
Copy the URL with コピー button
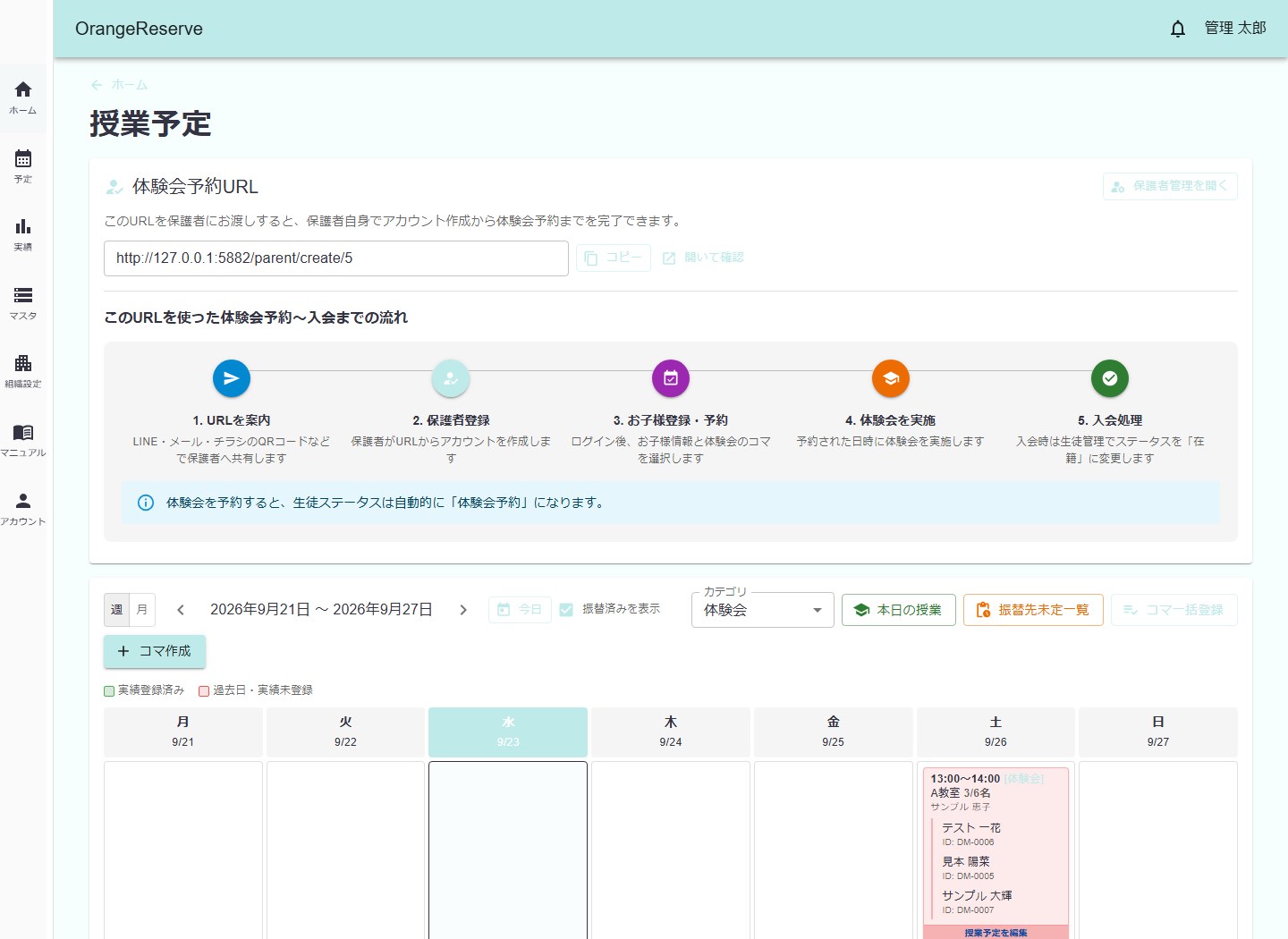613,258
